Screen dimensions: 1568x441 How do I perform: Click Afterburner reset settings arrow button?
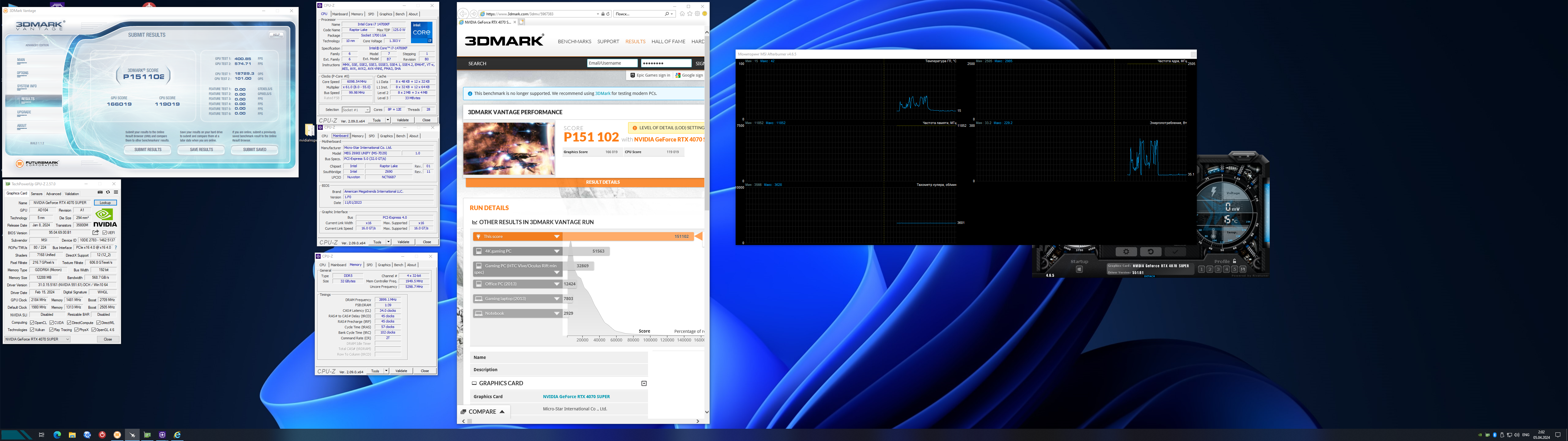click(1151, 251)
